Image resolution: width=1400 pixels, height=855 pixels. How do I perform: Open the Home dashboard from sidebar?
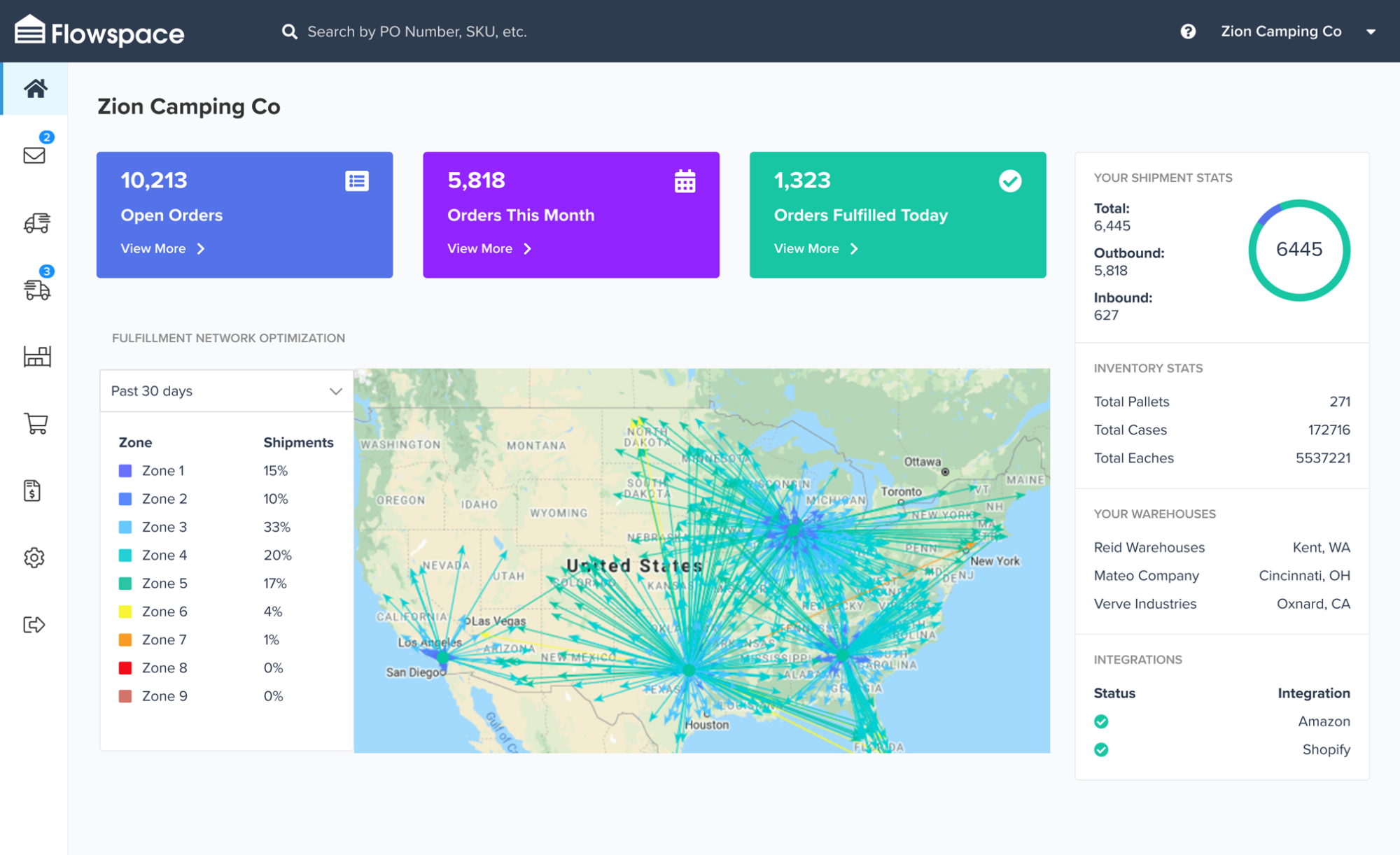(x=34, y=88)
